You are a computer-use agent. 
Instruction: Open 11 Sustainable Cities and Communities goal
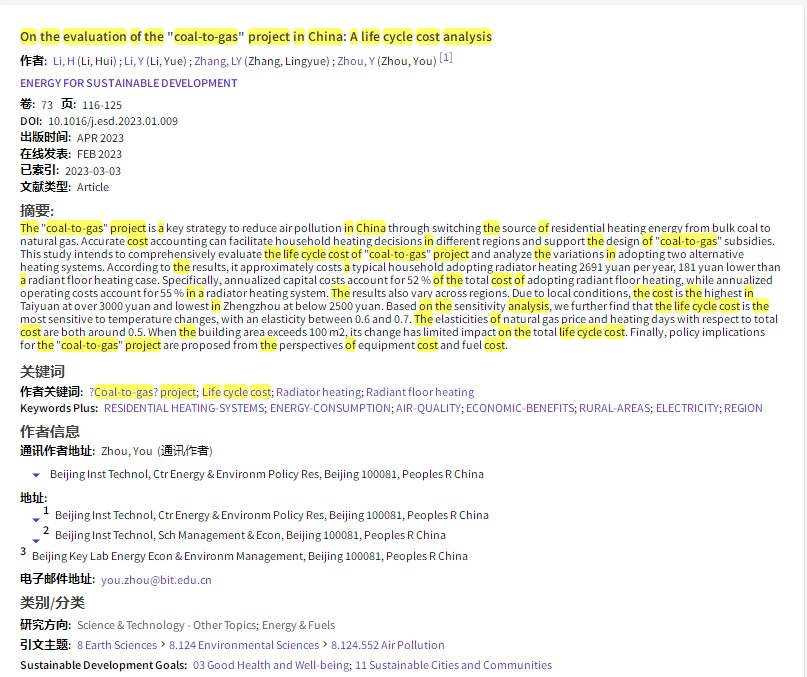point(453,665)
